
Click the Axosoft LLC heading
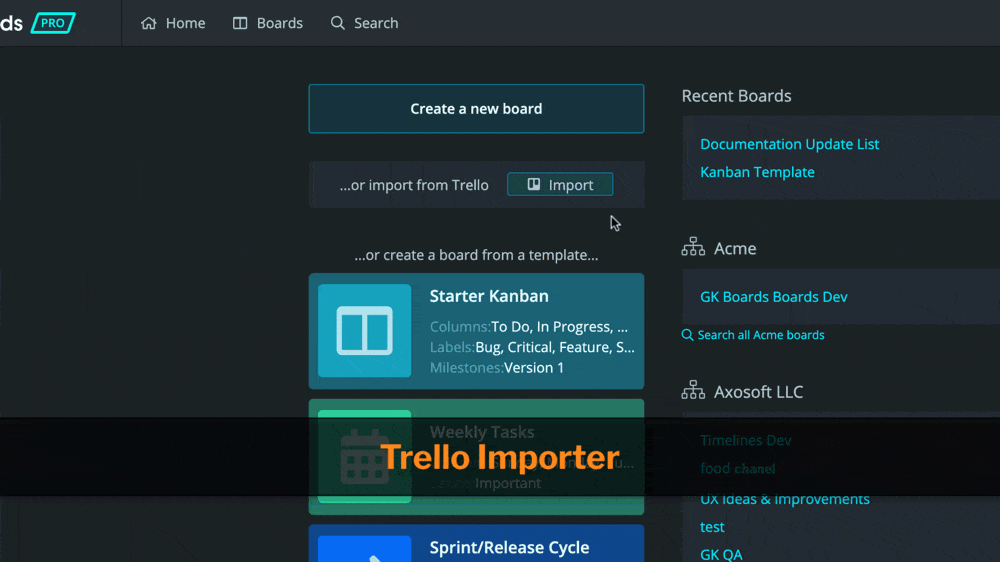pos(758,392)
